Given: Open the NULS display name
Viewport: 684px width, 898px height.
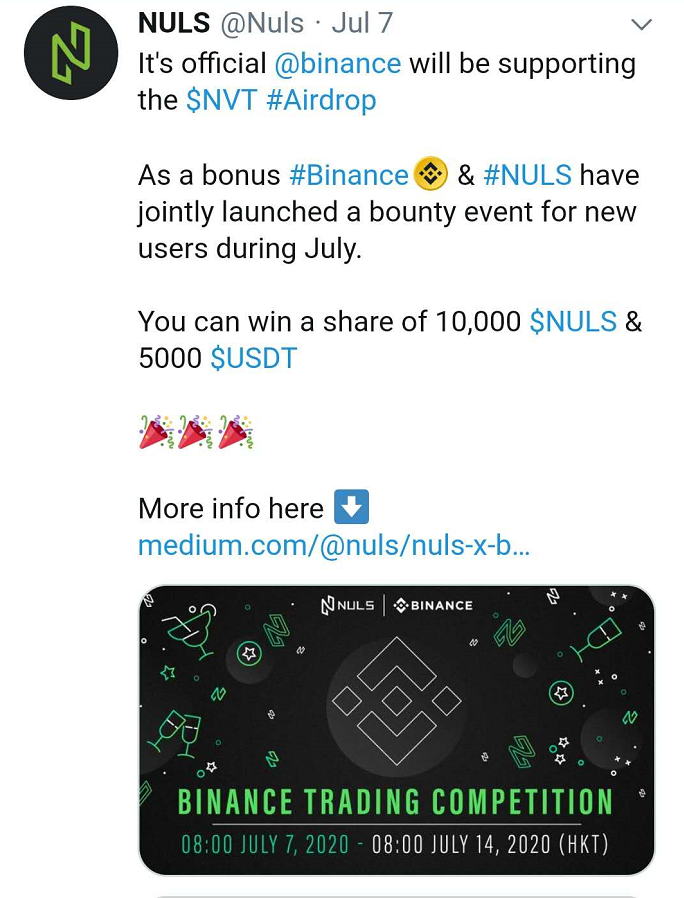Looking at the screenshot, I should click(174, 23).
